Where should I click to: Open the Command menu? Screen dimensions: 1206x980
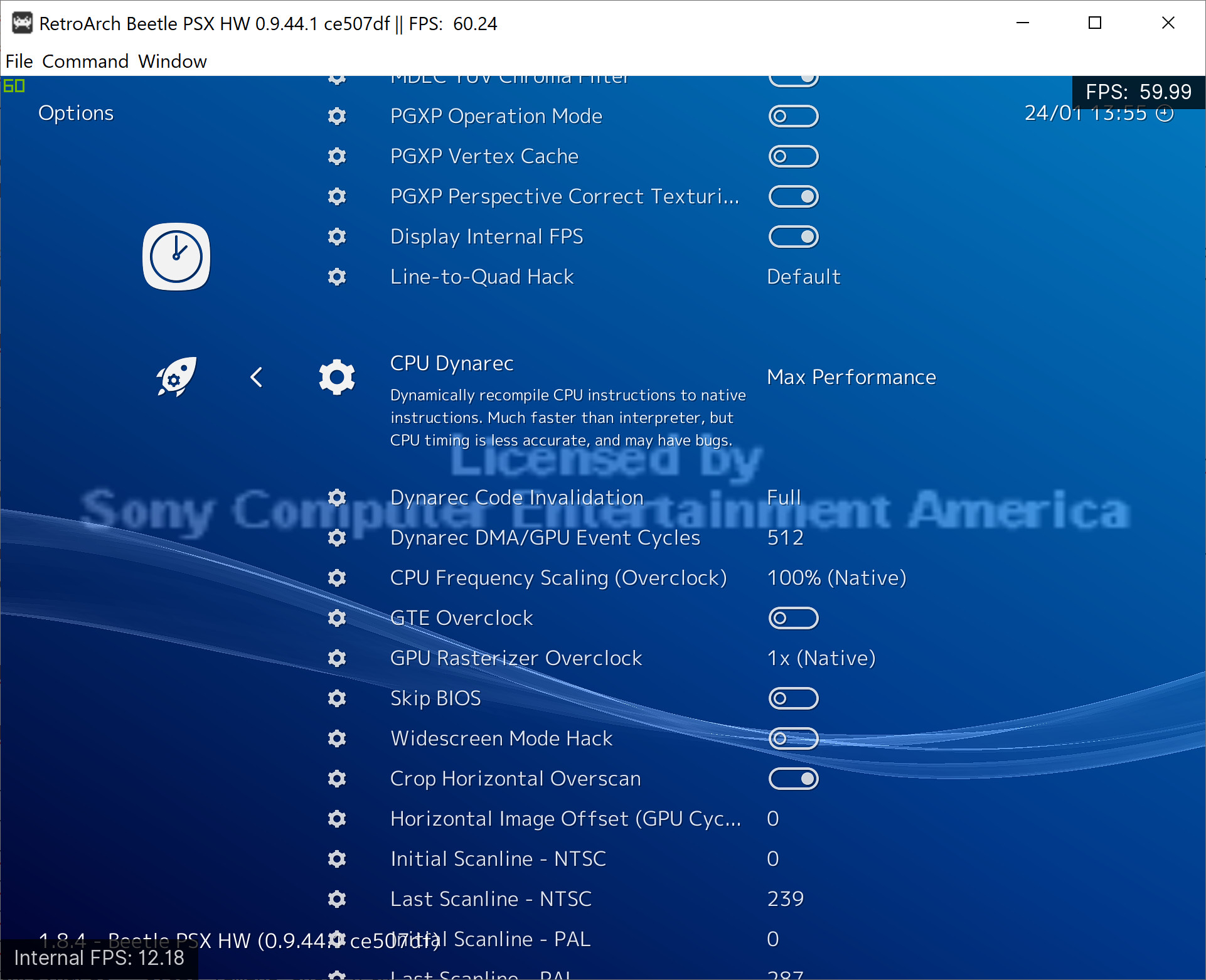(x=85, y=61)
